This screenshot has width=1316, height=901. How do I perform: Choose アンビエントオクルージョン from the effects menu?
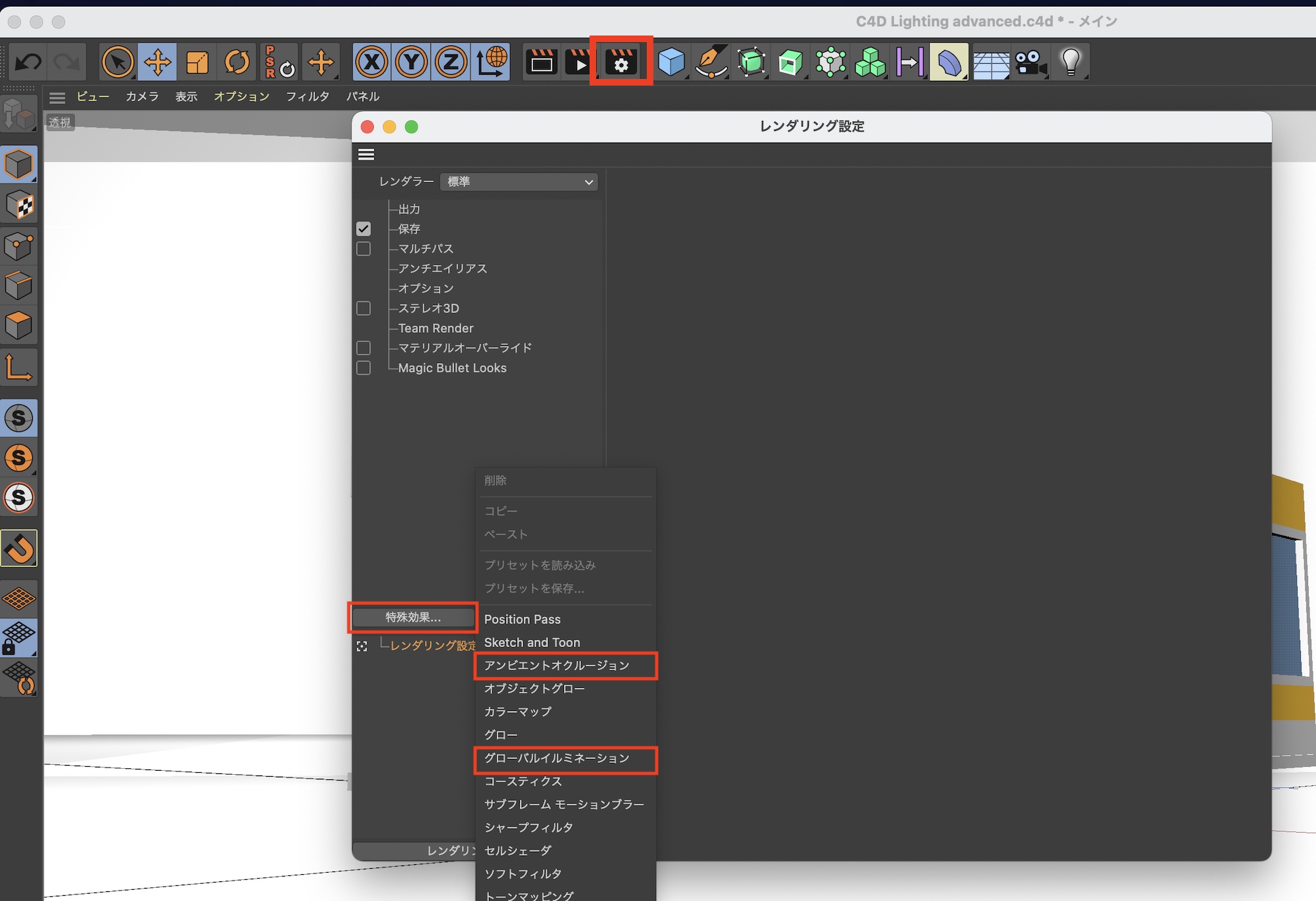pos(557,666)
